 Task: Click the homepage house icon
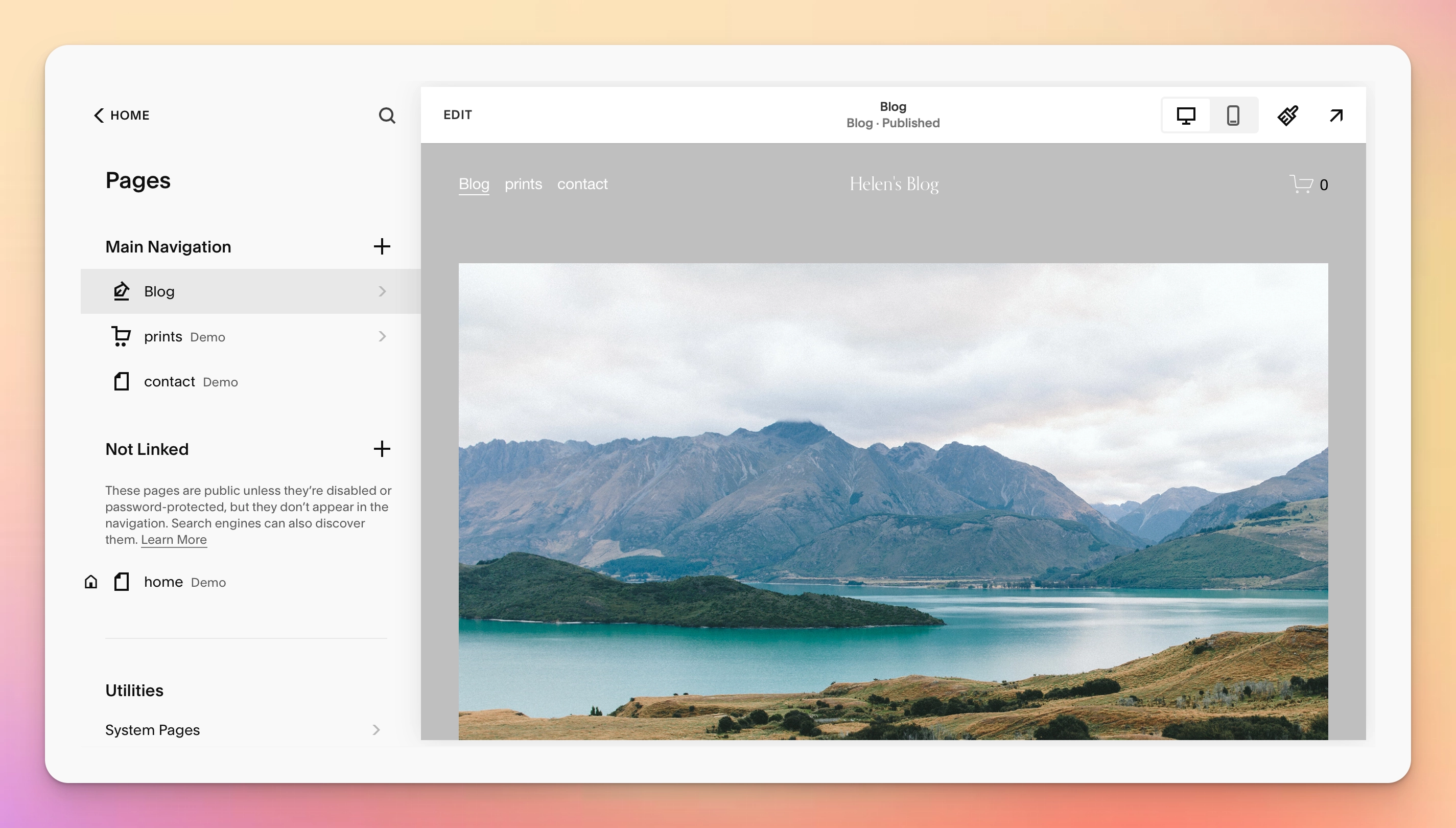pos(91,581)
